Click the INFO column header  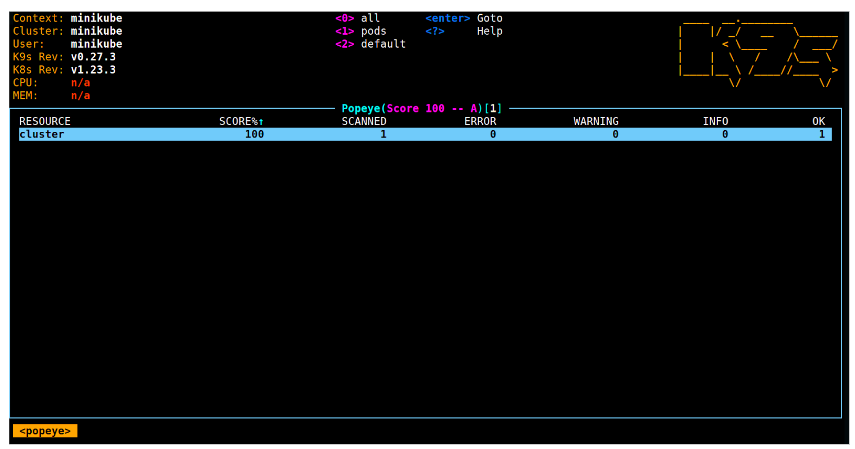click(715, 121)
